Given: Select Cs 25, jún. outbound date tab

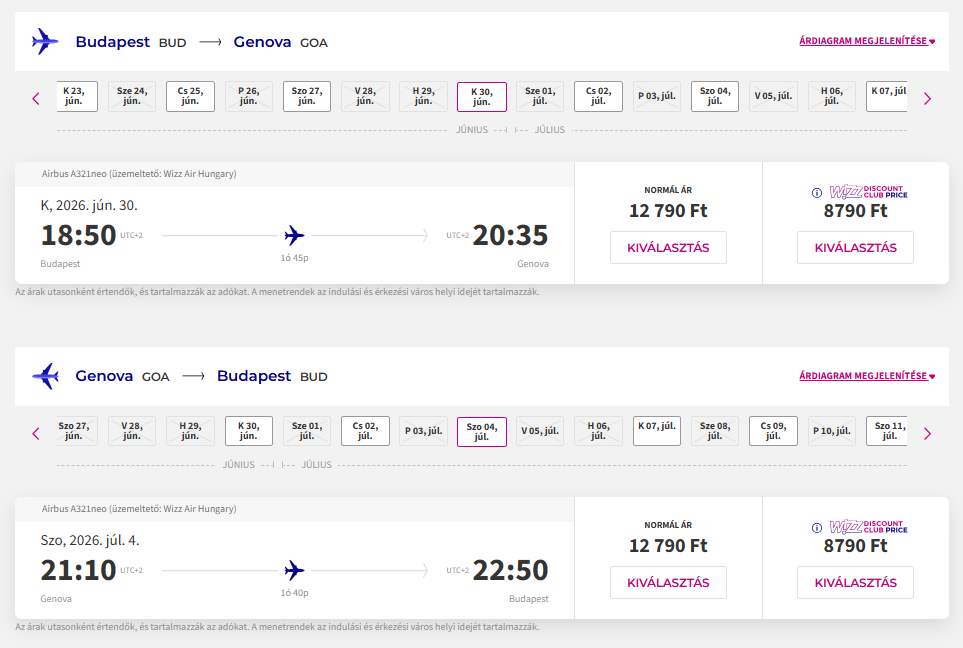Looking at the screenshot, I should (190, 96).
